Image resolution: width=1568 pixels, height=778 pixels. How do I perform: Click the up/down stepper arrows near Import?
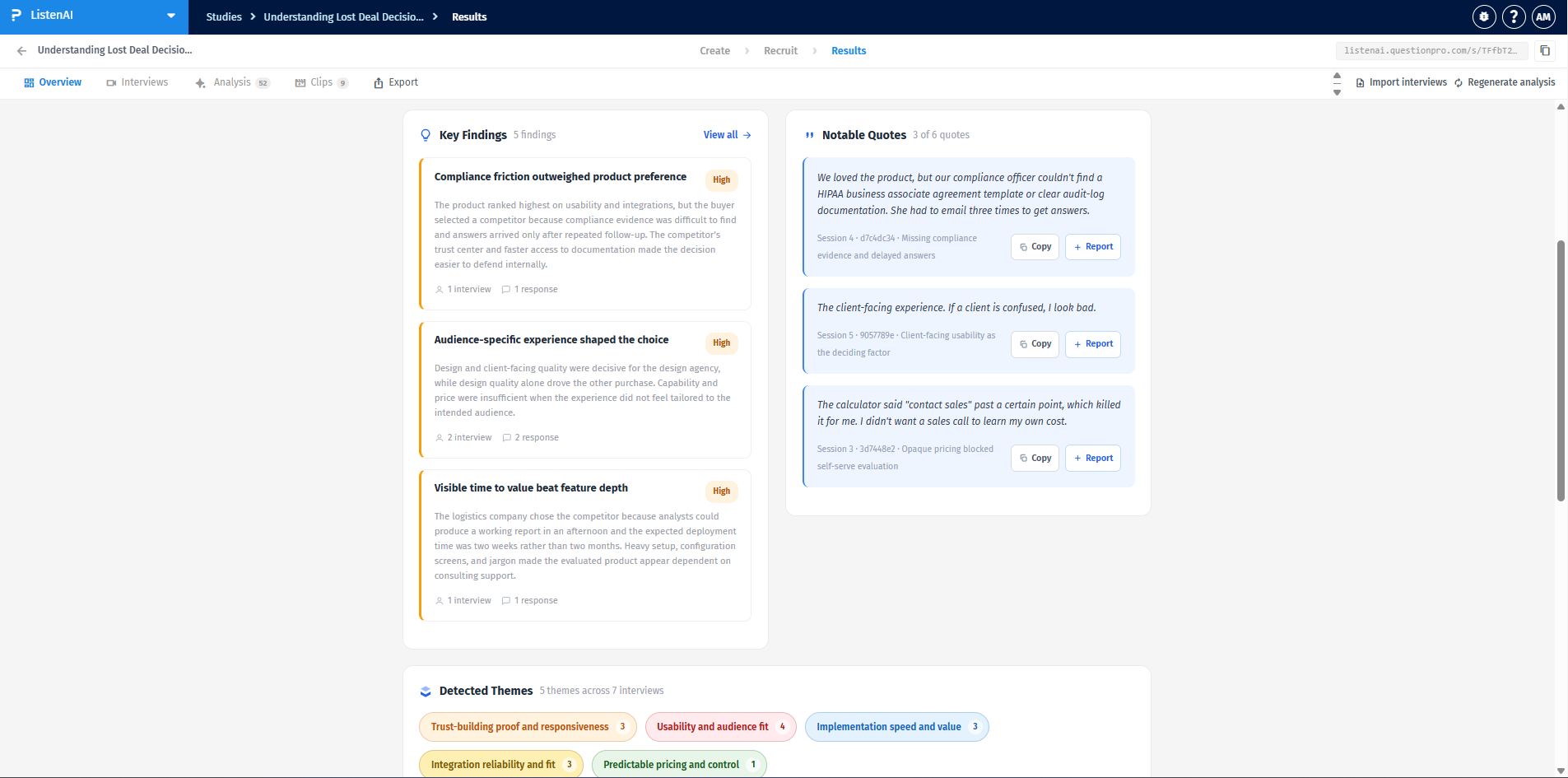click(1337, 83)
